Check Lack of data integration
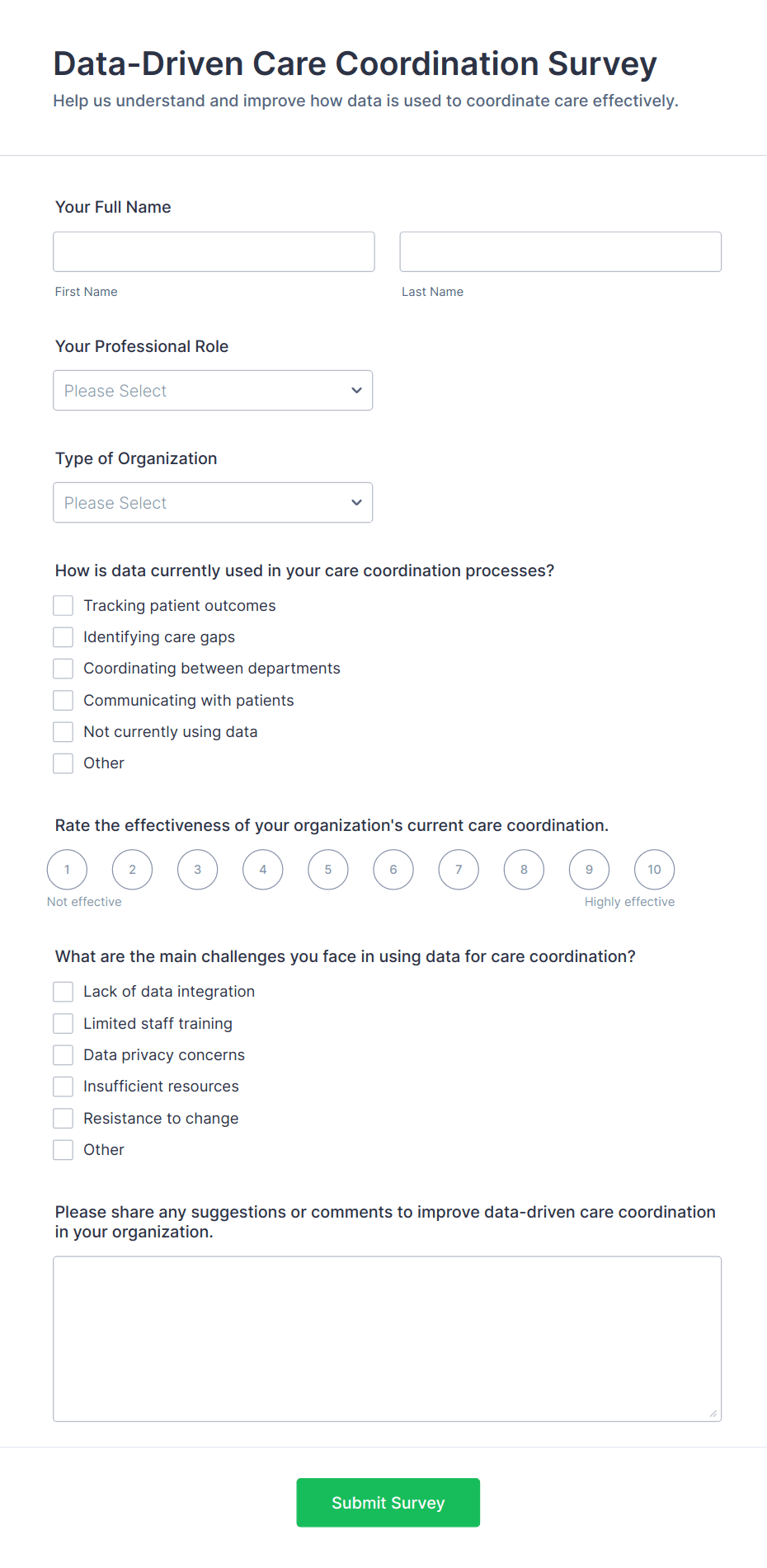The width and height of the screenshot is (767, 1568). (x=64, y=992)
